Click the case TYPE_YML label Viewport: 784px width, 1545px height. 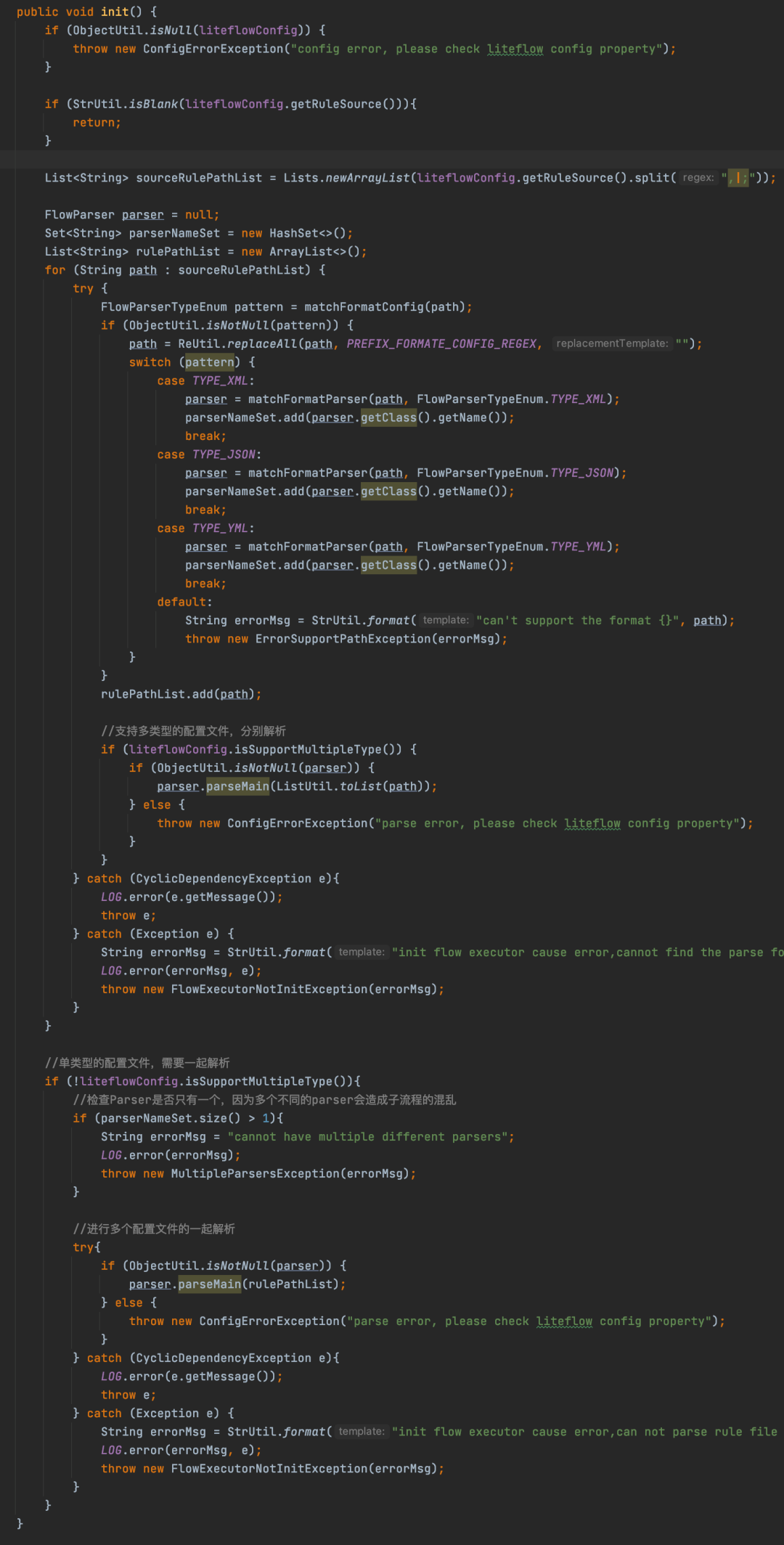[x=205, y=529]
